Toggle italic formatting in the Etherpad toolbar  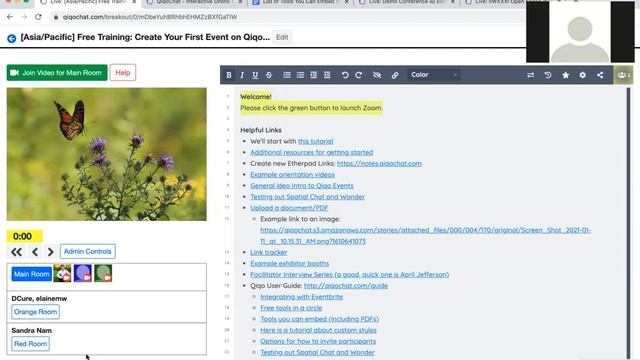tap(242, 75)
